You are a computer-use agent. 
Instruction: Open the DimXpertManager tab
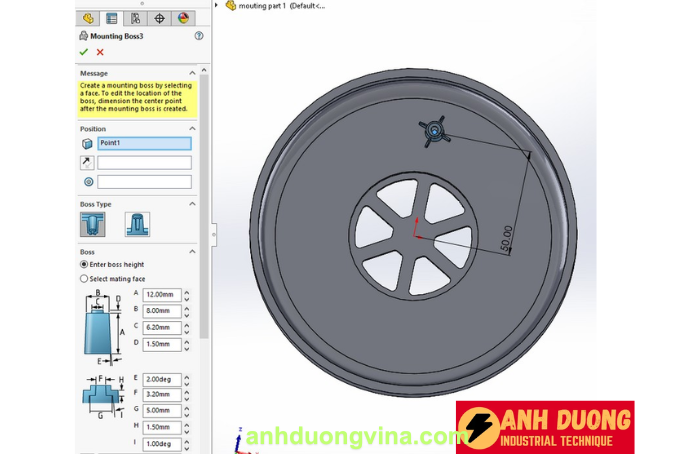point(159,18)
